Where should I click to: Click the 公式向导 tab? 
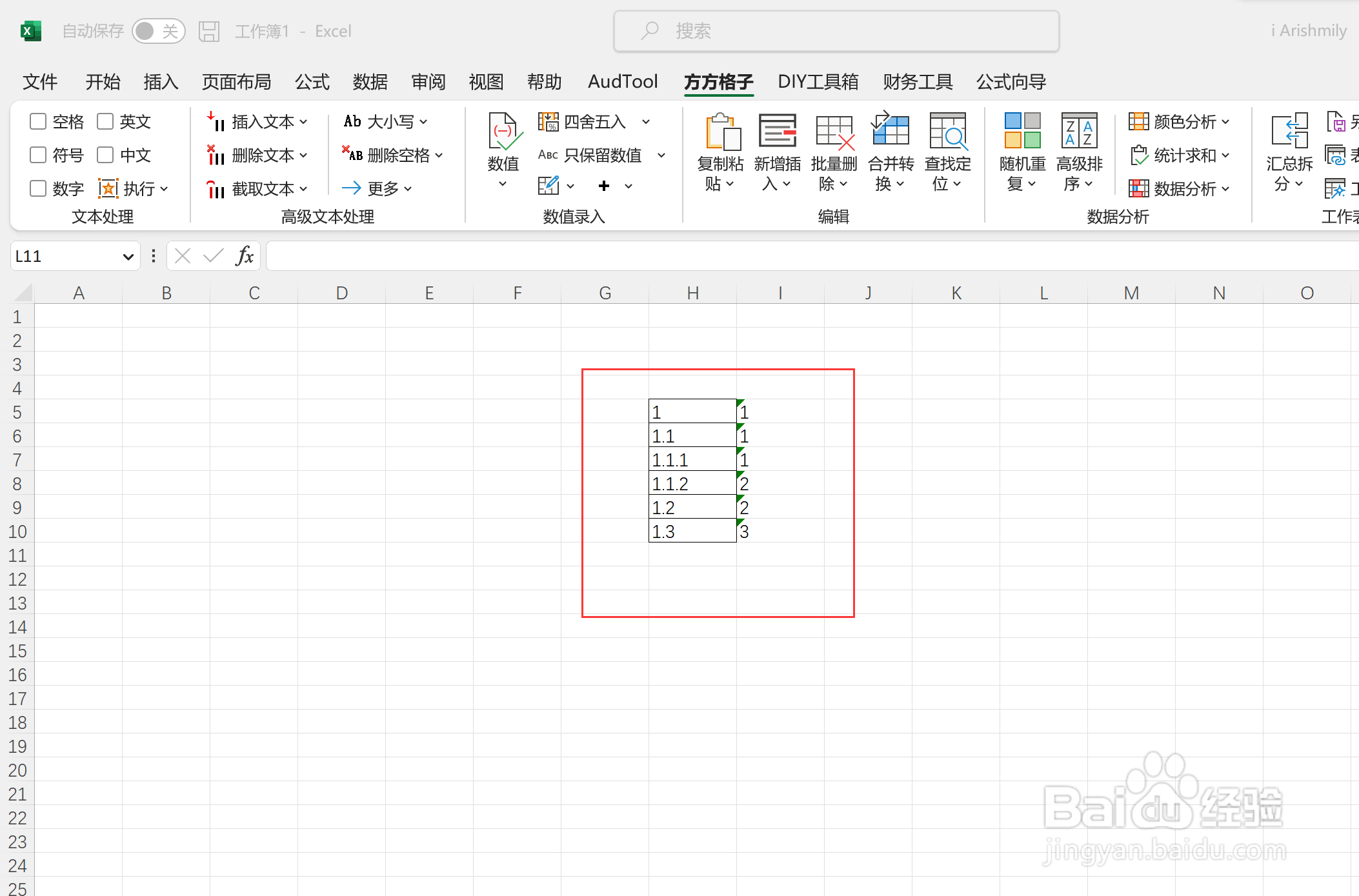(1011, 82)
